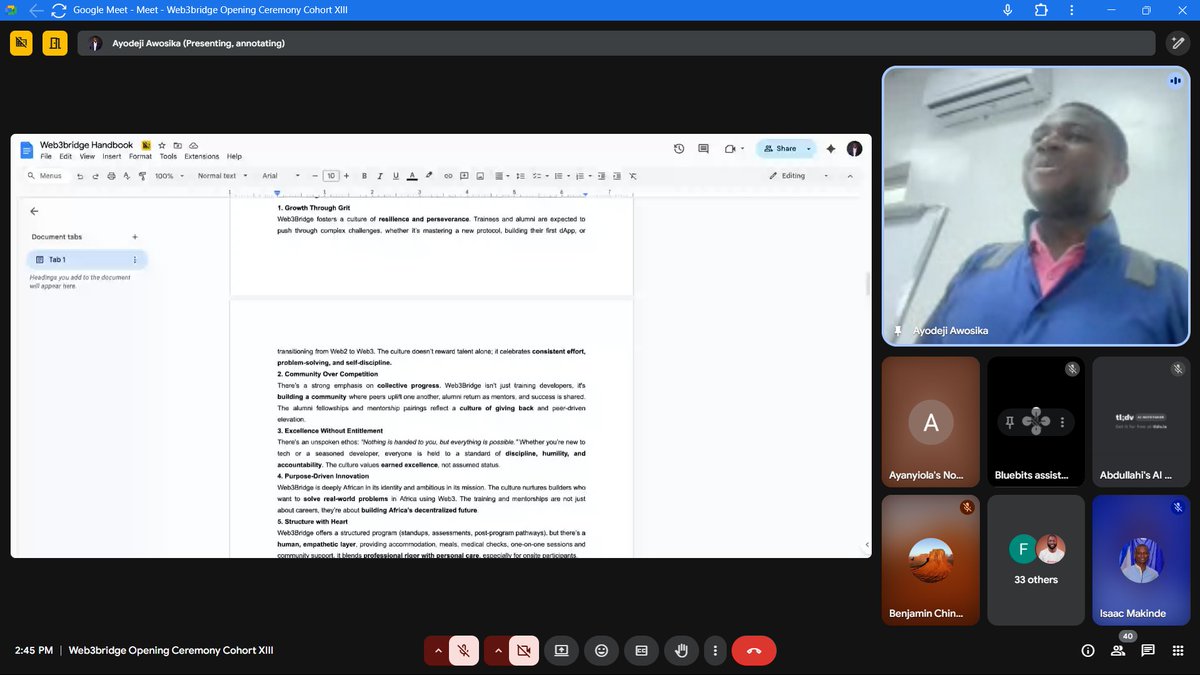
Task: Decrease font size with the minus button
Action: tap(315, 176)
